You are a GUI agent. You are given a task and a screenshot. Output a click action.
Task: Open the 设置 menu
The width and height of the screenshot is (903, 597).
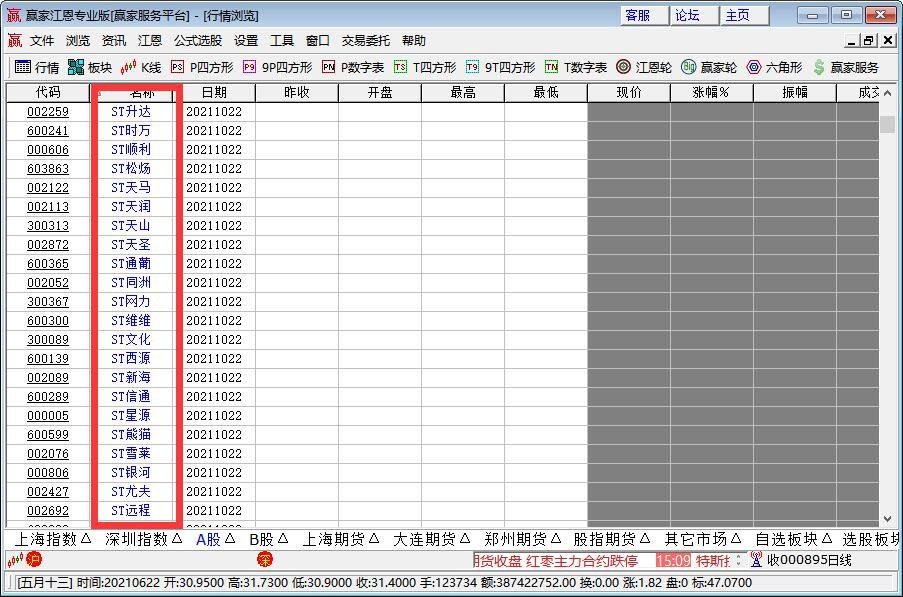pyautogui.click(x=246, y=40)
